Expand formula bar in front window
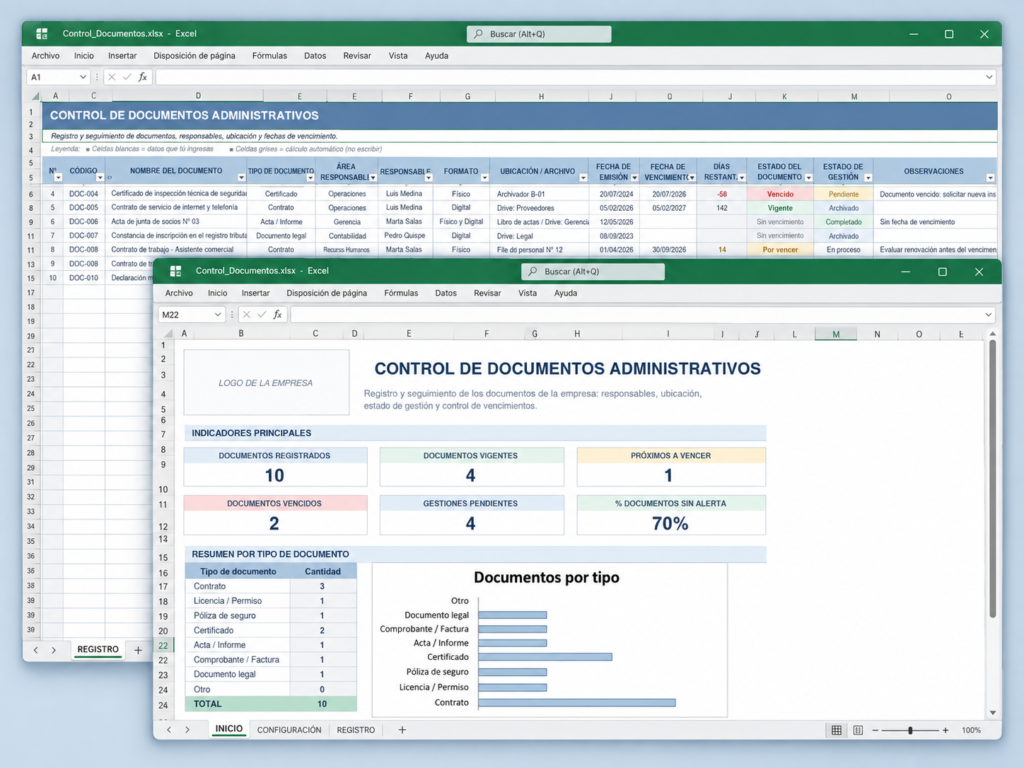1024x768 pixels. pos(988,315)
